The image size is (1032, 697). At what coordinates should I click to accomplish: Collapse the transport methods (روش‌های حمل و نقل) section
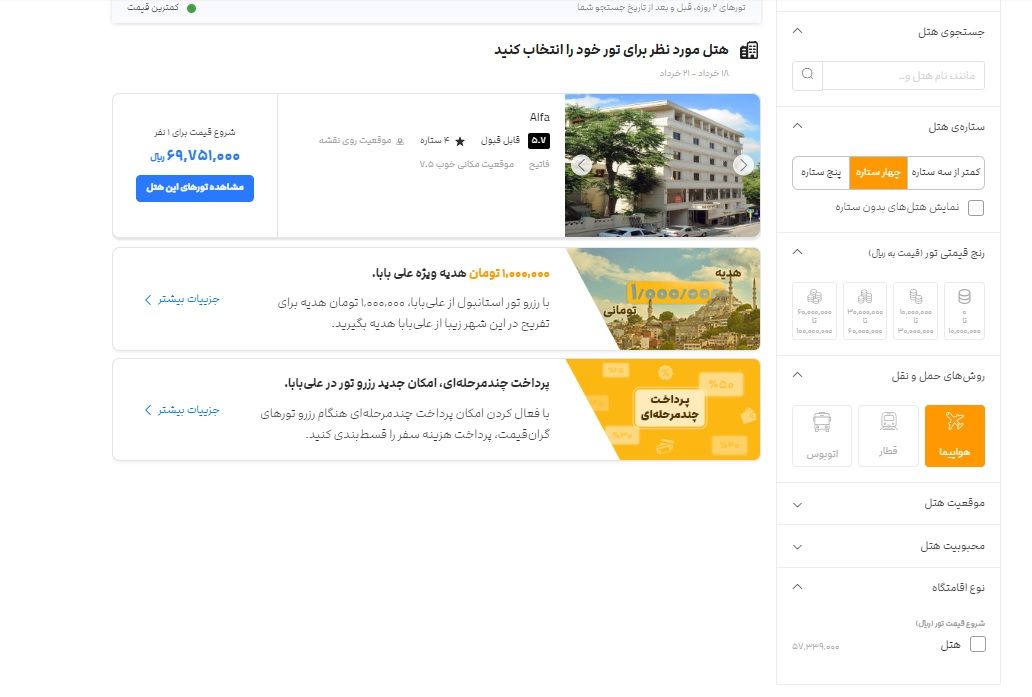click(x=798, y=375)
